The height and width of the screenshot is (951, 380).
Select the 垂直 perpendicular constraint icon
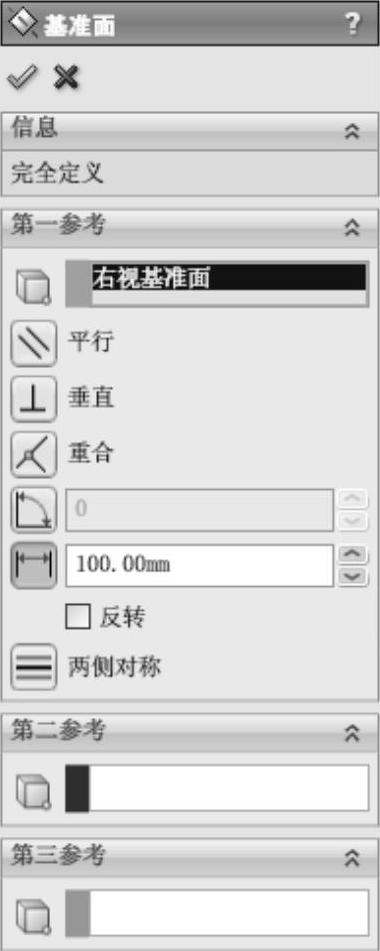34,398
